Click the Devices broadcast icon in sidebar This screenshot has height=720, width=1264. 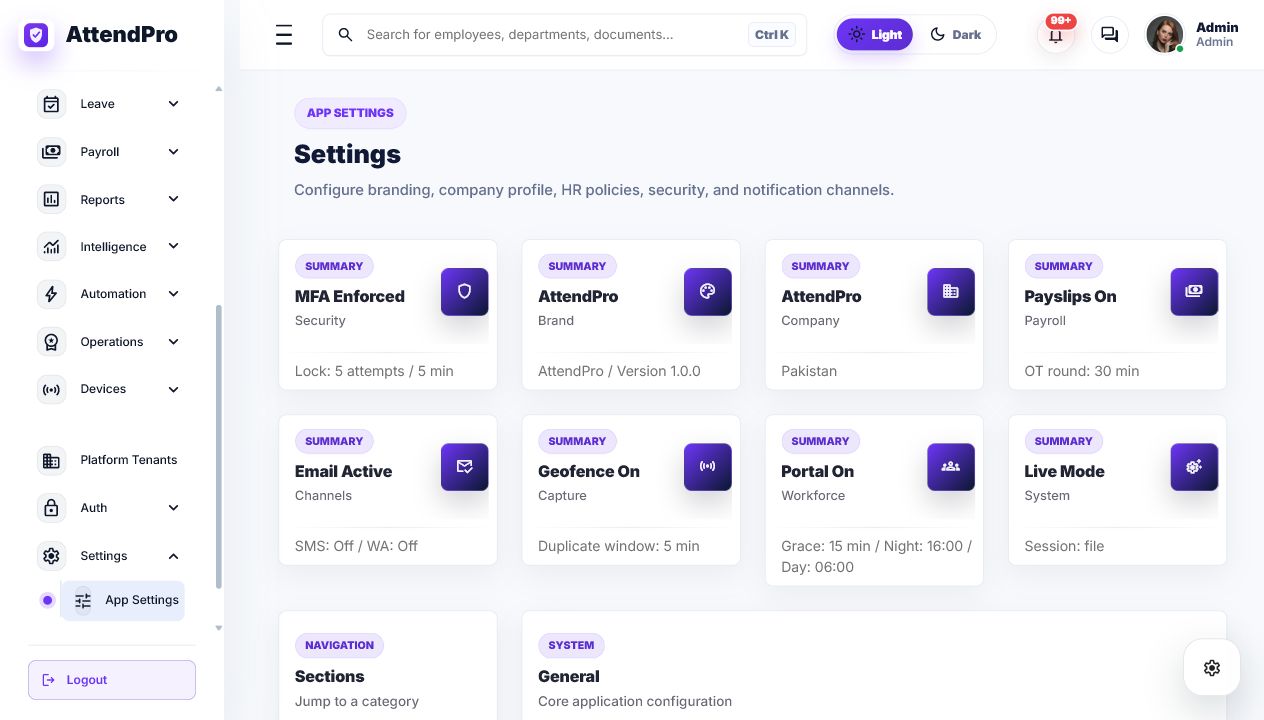(x=52, y=389)
